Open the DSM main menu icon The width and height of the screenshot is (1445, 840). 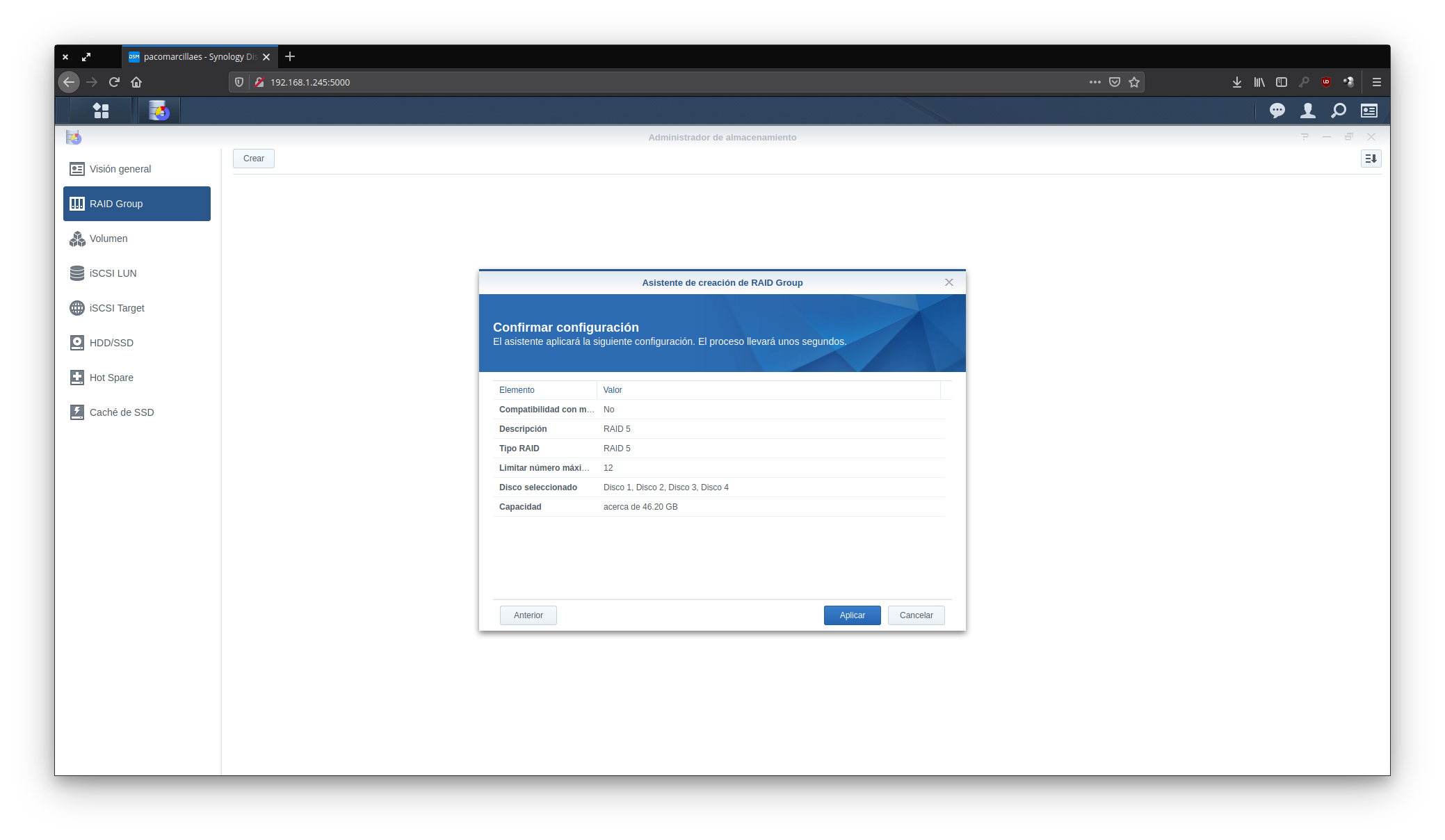(101, 111)
